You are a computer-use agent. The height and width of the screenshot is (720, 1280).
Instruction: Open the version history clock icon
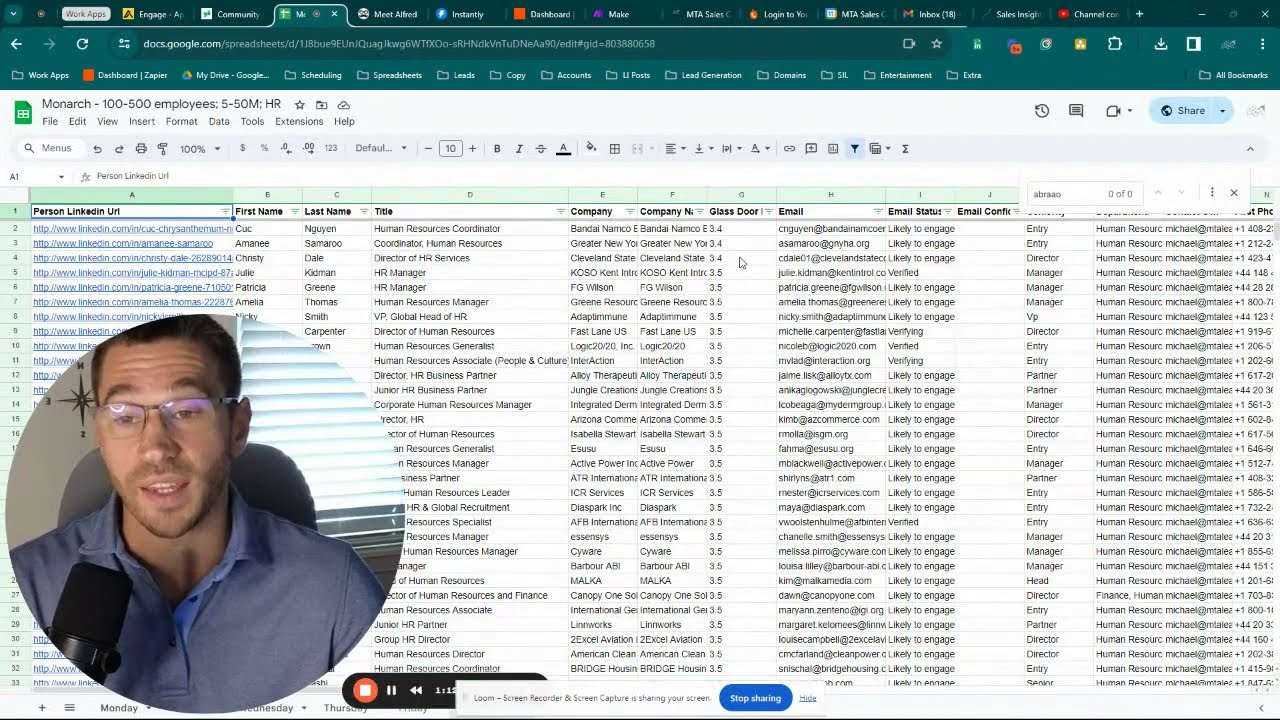point(1042,111)
